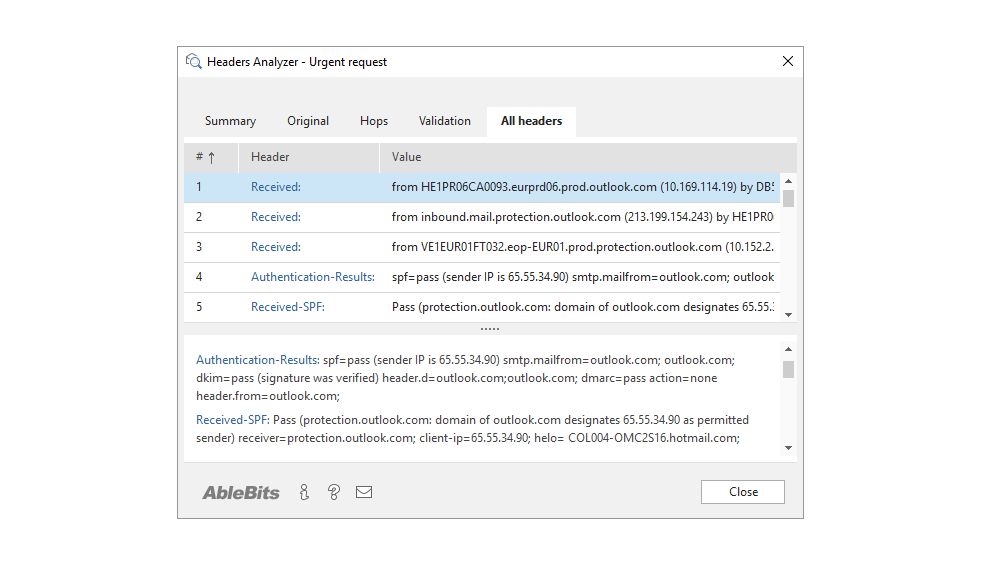Image resolution: width=984 pixels, height=567 pixels.
Task: Click value starting 'from HE1PR06CA0093.eurprd06'
Action: click(x=583, y=188)
